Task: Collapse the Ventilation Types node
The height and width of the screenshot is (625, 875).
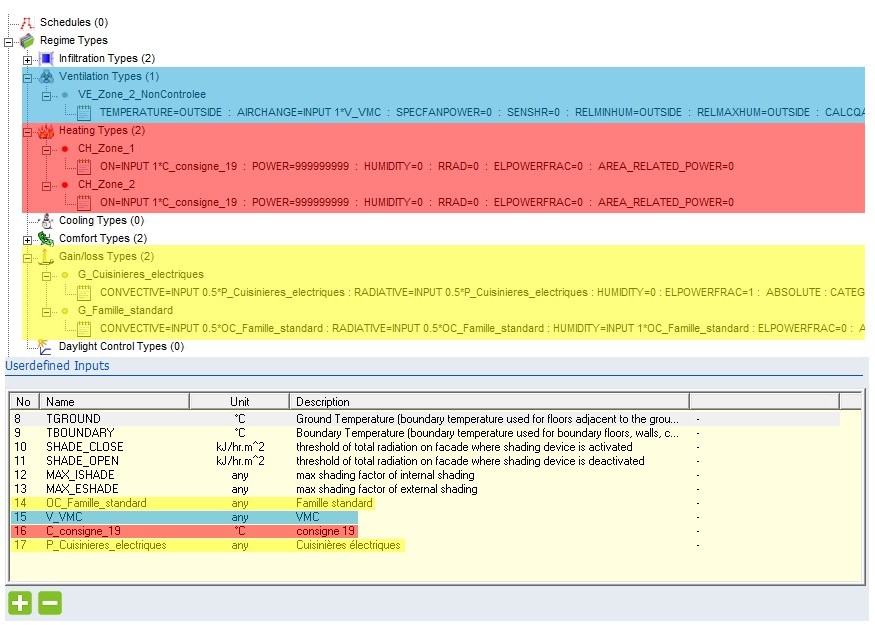Action: (x=27, y=77)
